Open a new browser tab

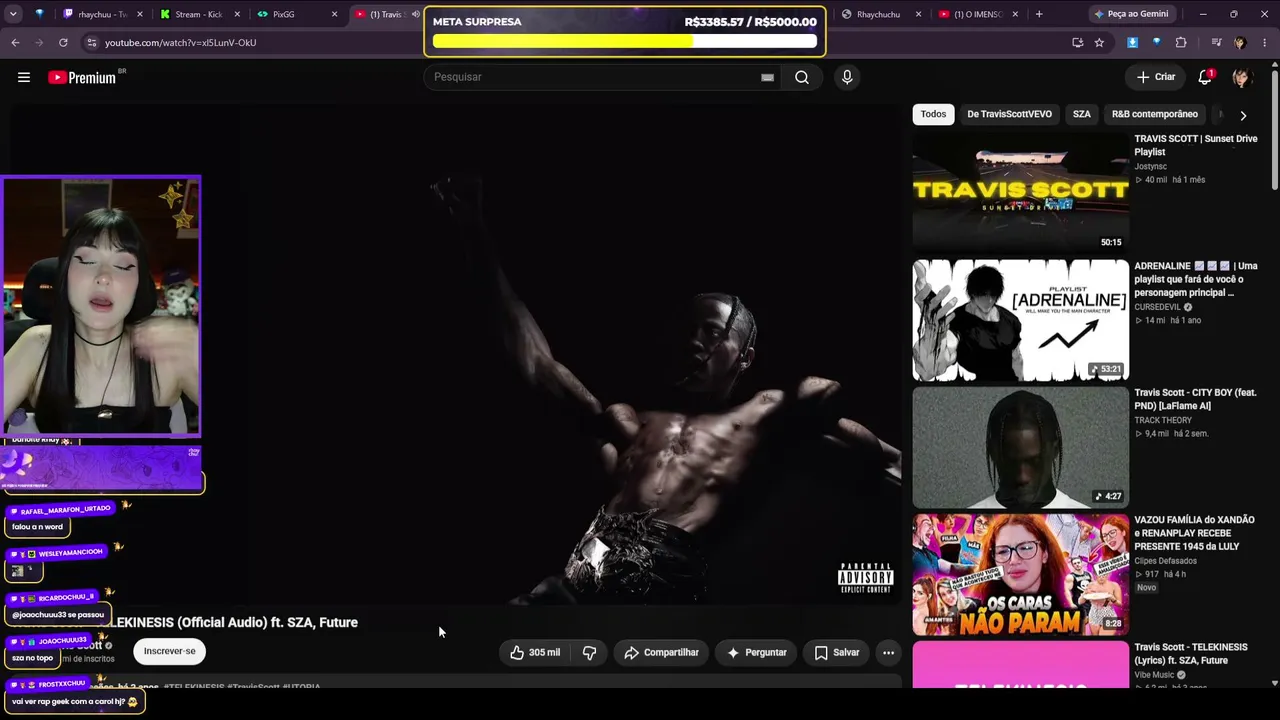pyautogui.click(x=1039, y=14)
